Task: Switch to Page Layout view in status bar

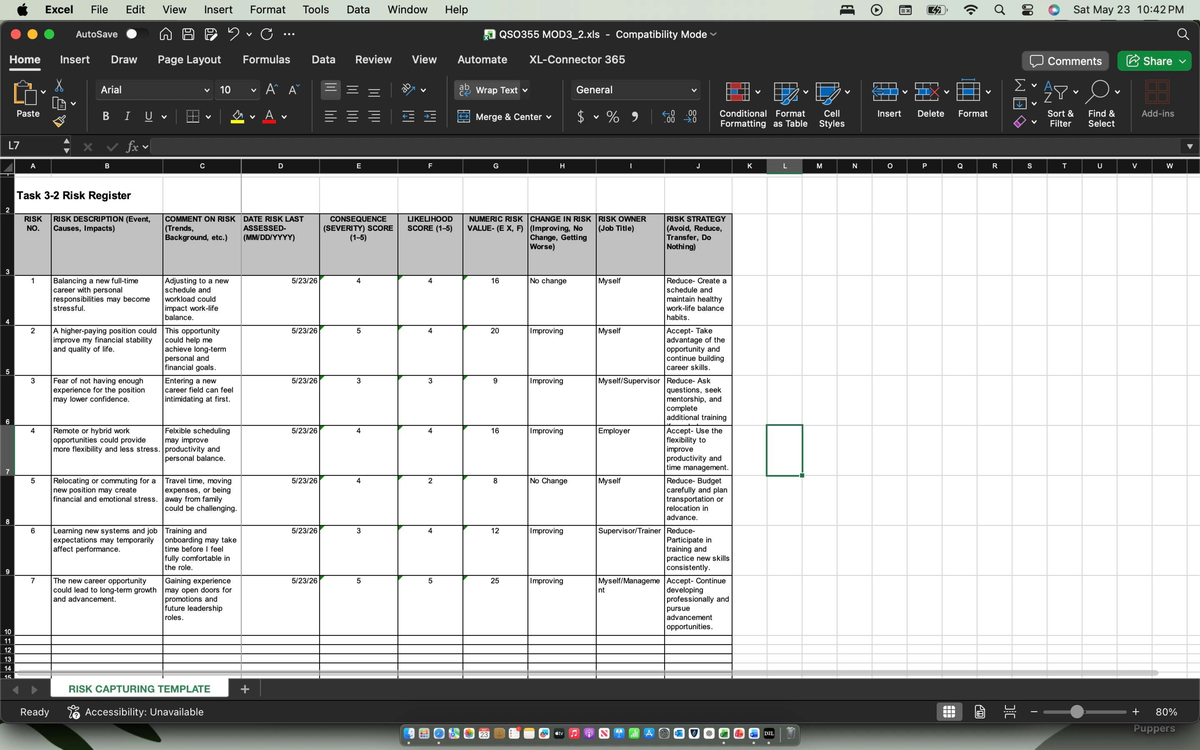Action: pyautogui.click(x=979, y=712)
